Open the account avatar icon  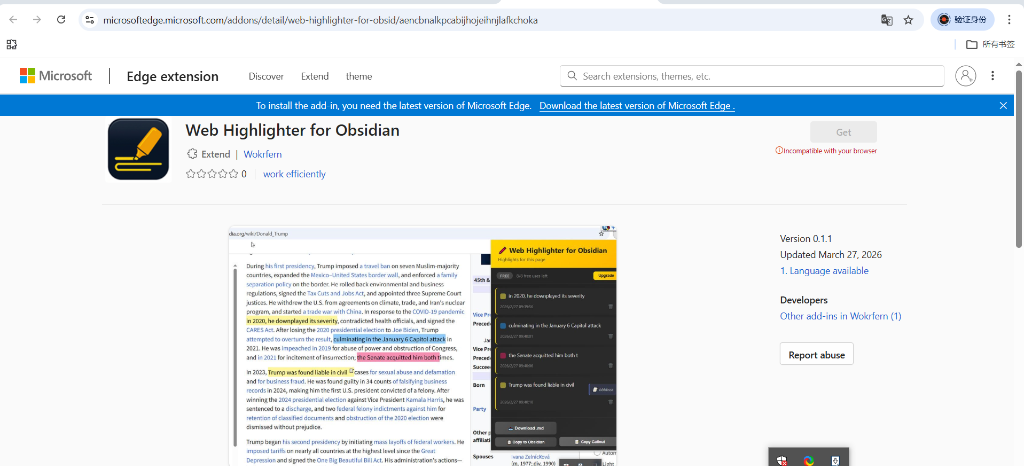[965, 76]
